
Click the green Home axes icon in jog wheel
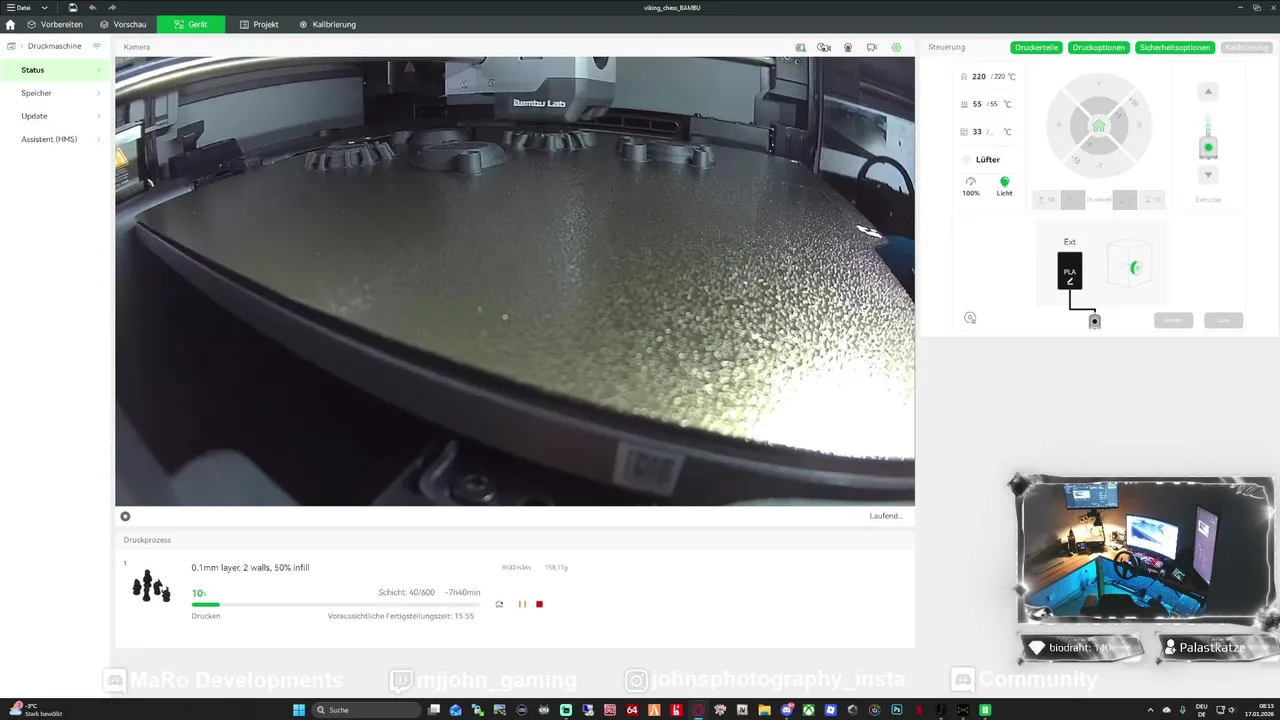(1099, 126)
